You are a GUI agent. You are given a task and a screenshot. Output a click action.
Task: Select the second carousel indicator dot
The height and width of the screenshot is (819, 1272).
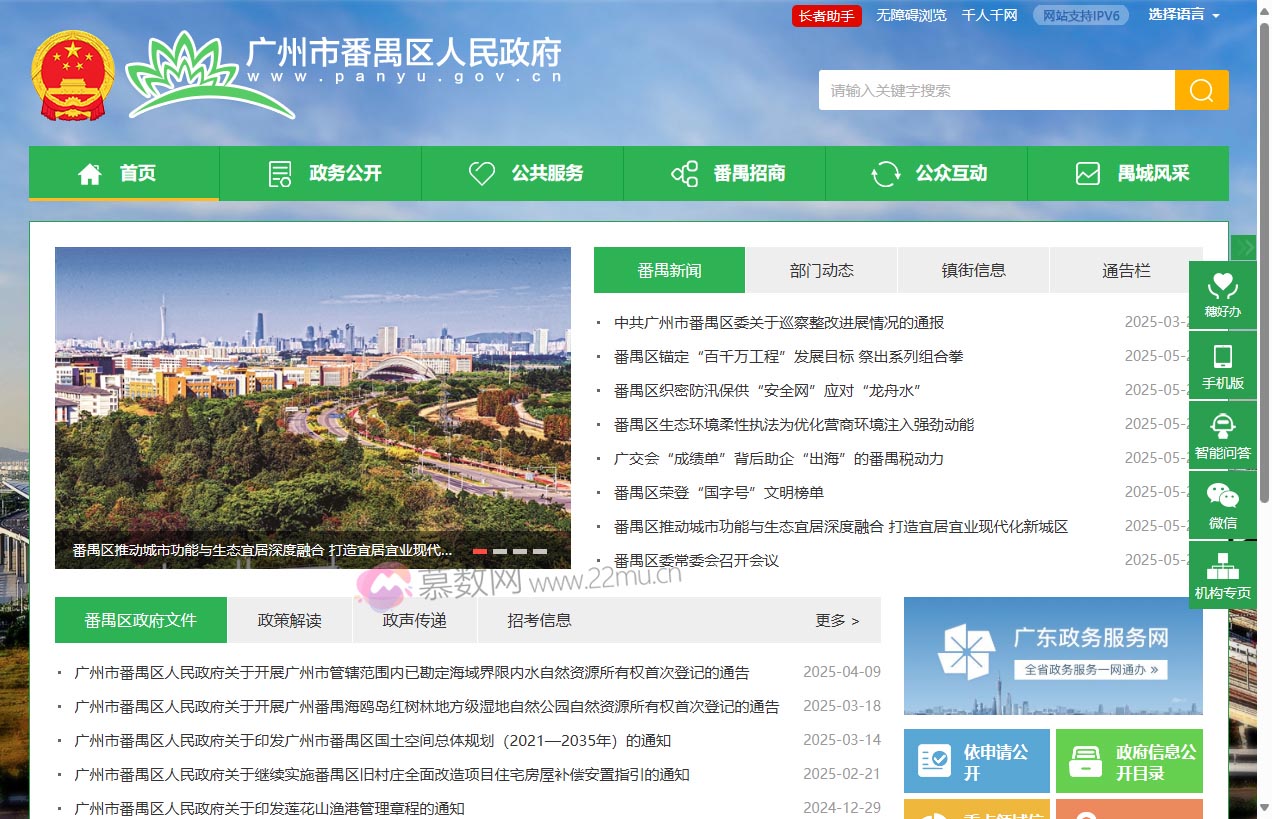501,550
